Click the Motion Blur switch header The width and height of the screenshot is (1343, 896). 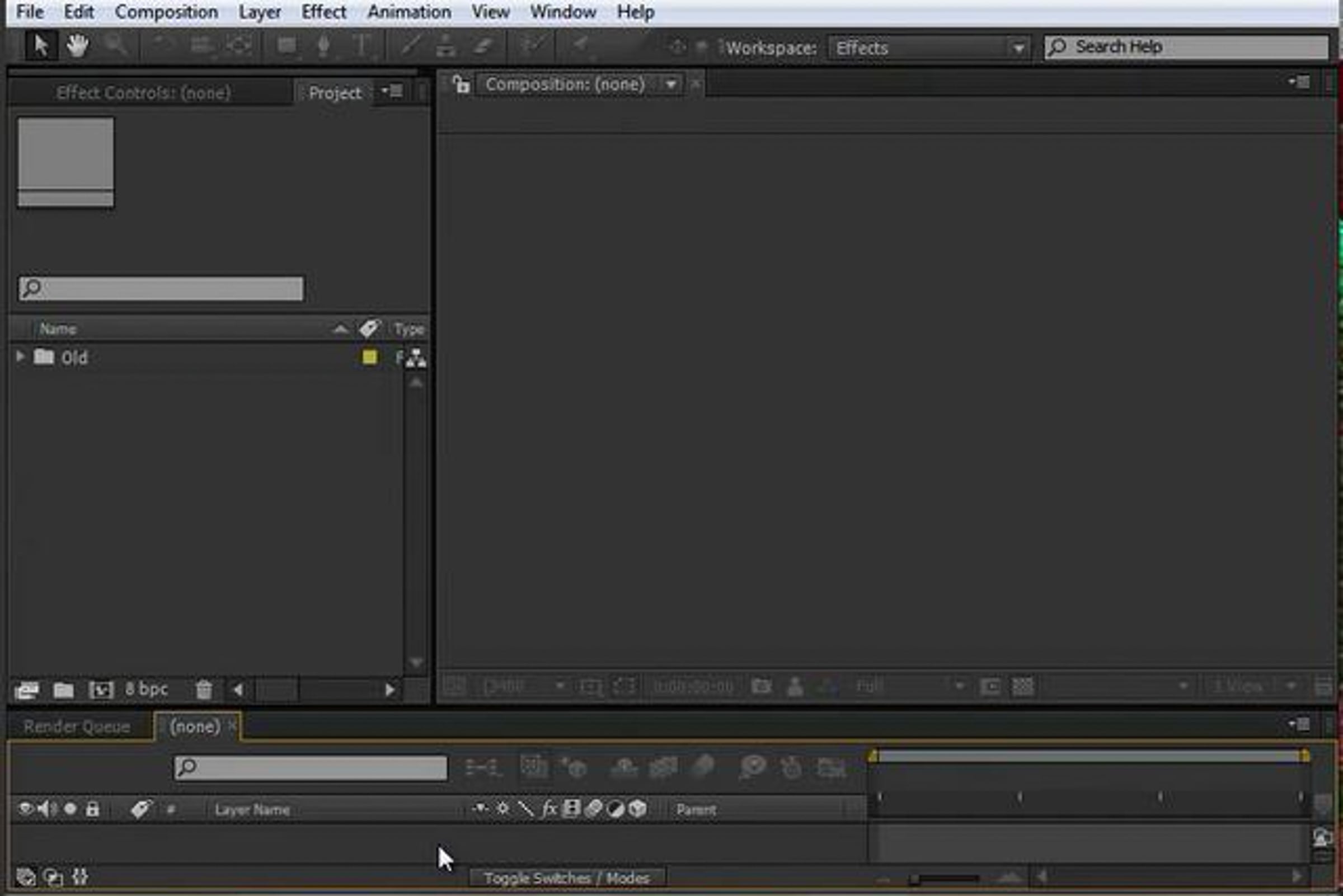tap(594, 809)
